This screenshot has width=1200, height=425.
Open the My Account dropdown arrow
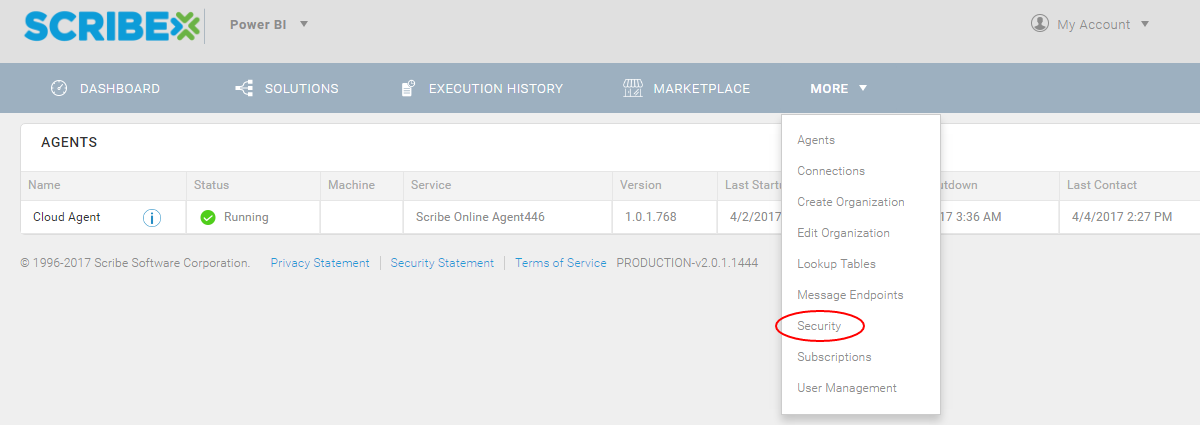[x=1145, y=24]
